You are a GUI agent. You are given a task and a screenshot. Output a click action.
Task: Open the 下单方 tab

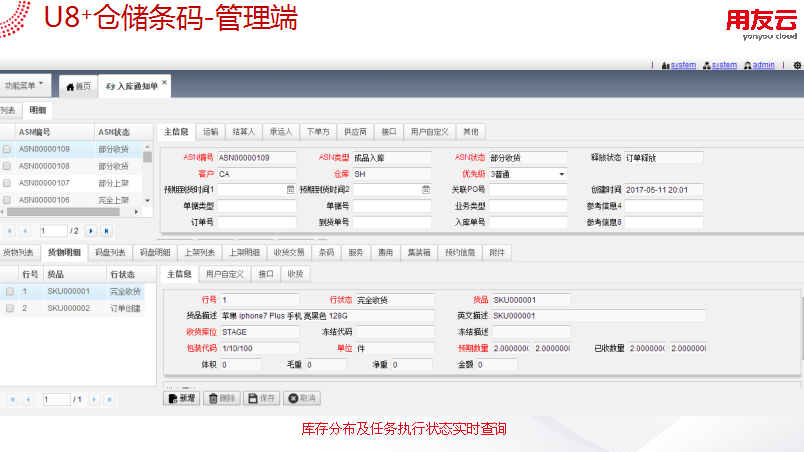(x=318, y=132)
